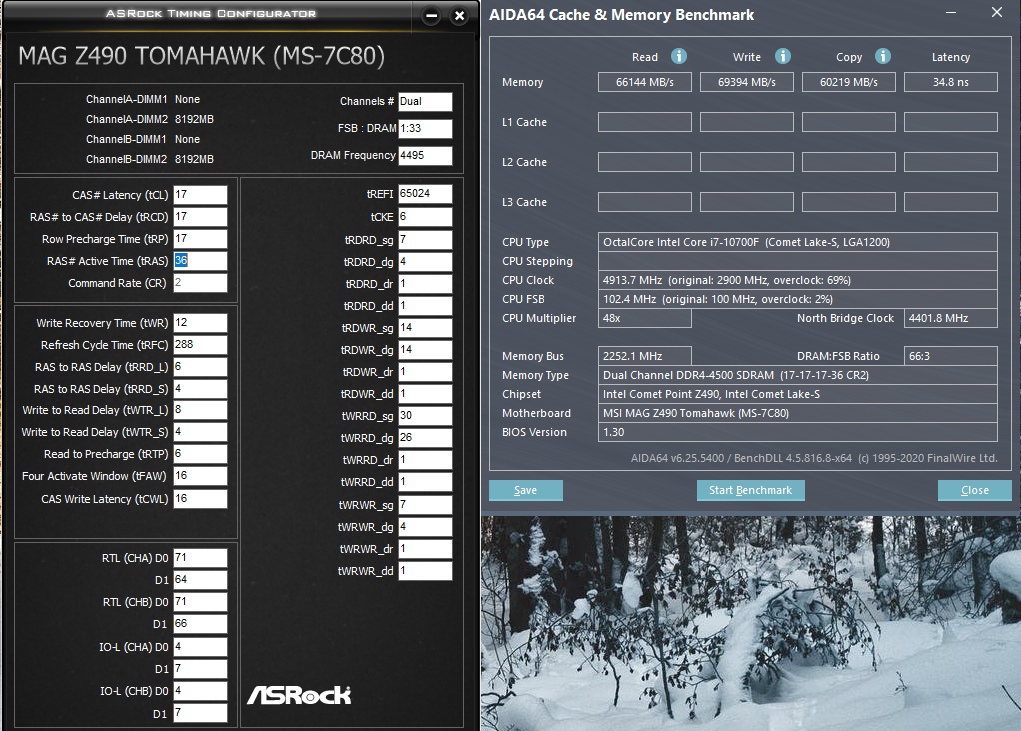Viewport: 1021px width, 731px height.
Task: Click the Refresh Cycle Time (tRFC) field
Action: click(200, 345)
